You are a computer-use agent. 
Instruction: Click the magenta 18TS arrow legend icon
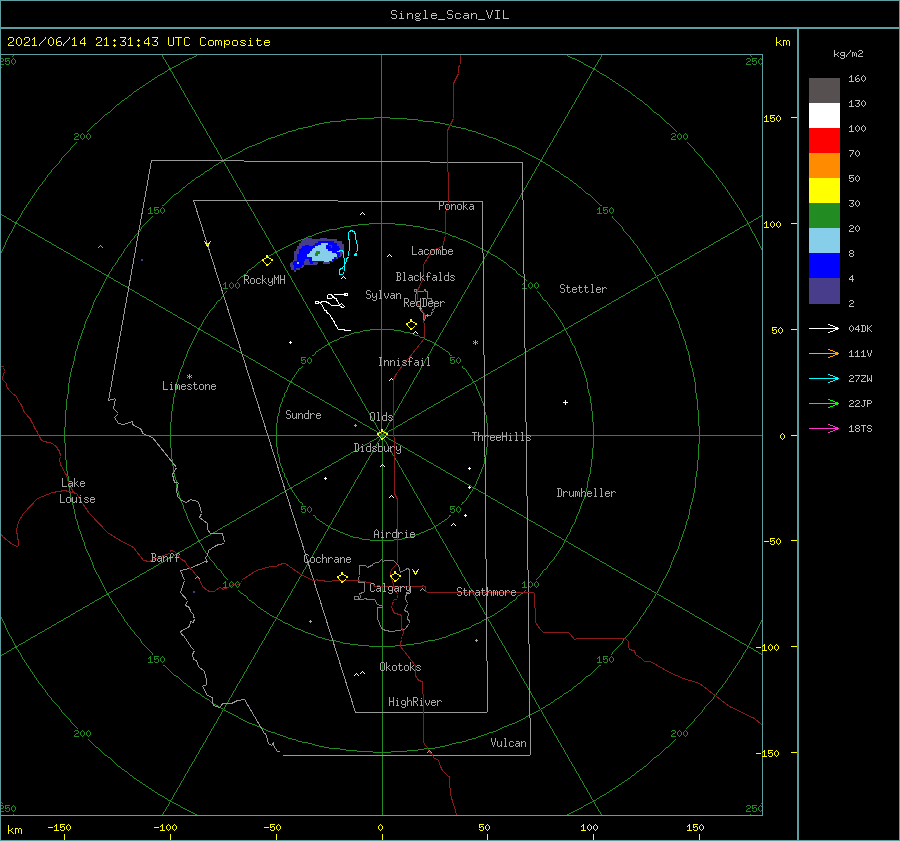(x=824, y=428)
